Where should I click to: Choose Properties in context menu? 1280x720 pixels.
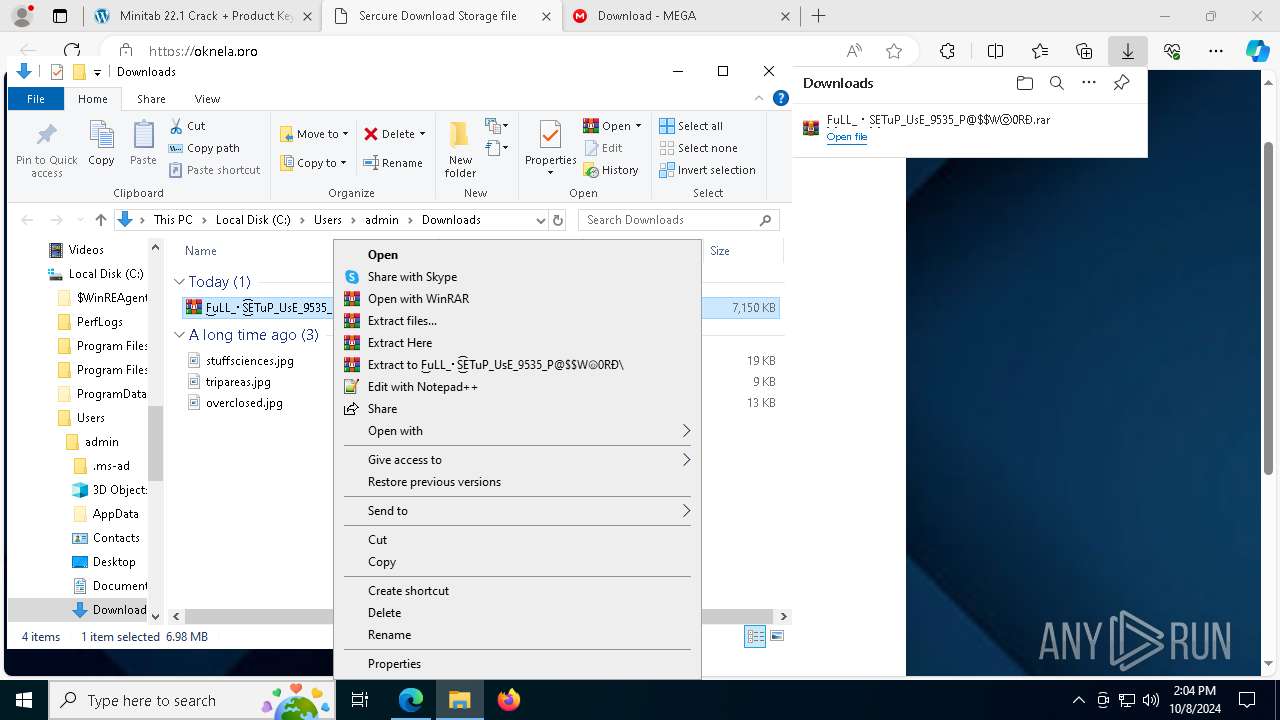click(x=516, y=664)
